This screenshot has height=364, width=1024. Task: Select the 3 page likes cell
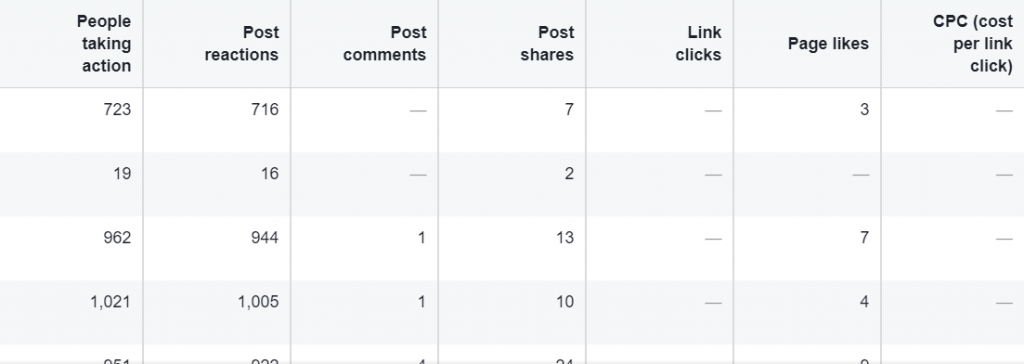coord(865,109)
